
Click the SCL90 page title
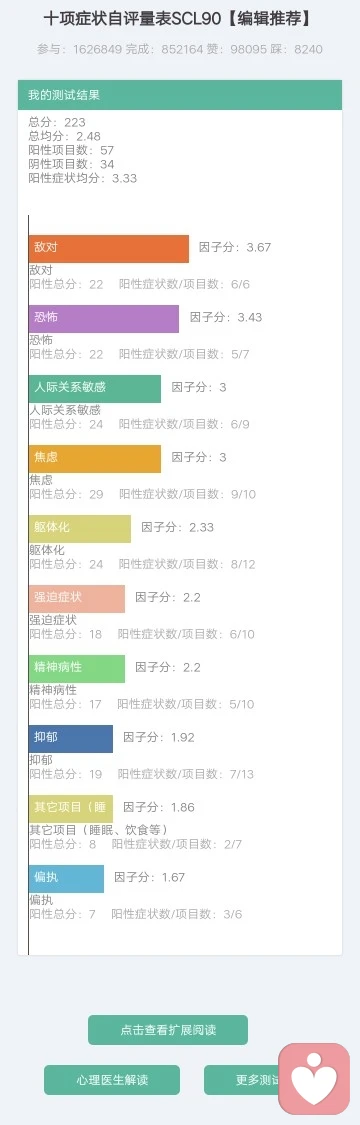[179, 19]
